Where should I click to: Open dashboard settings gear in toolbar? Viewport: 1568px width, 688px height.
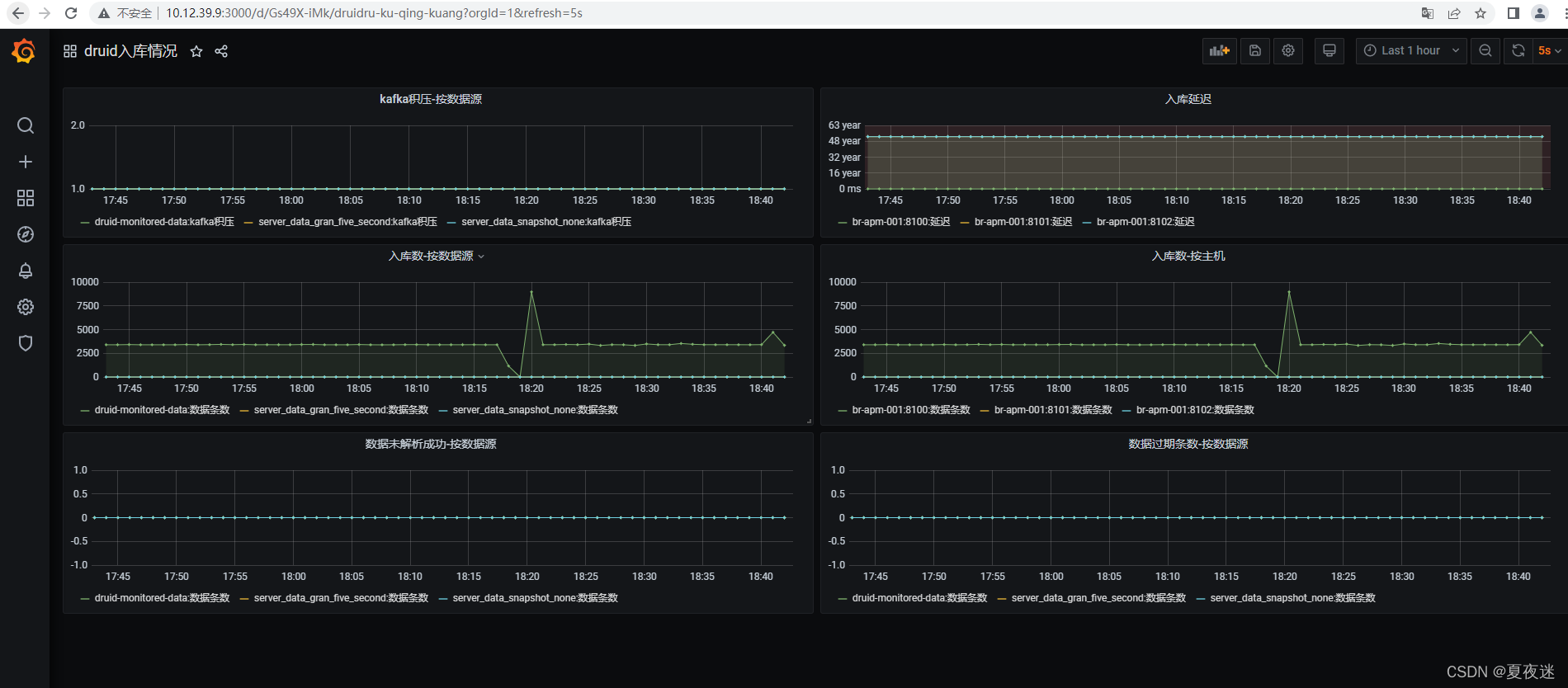coord(1288,50)
